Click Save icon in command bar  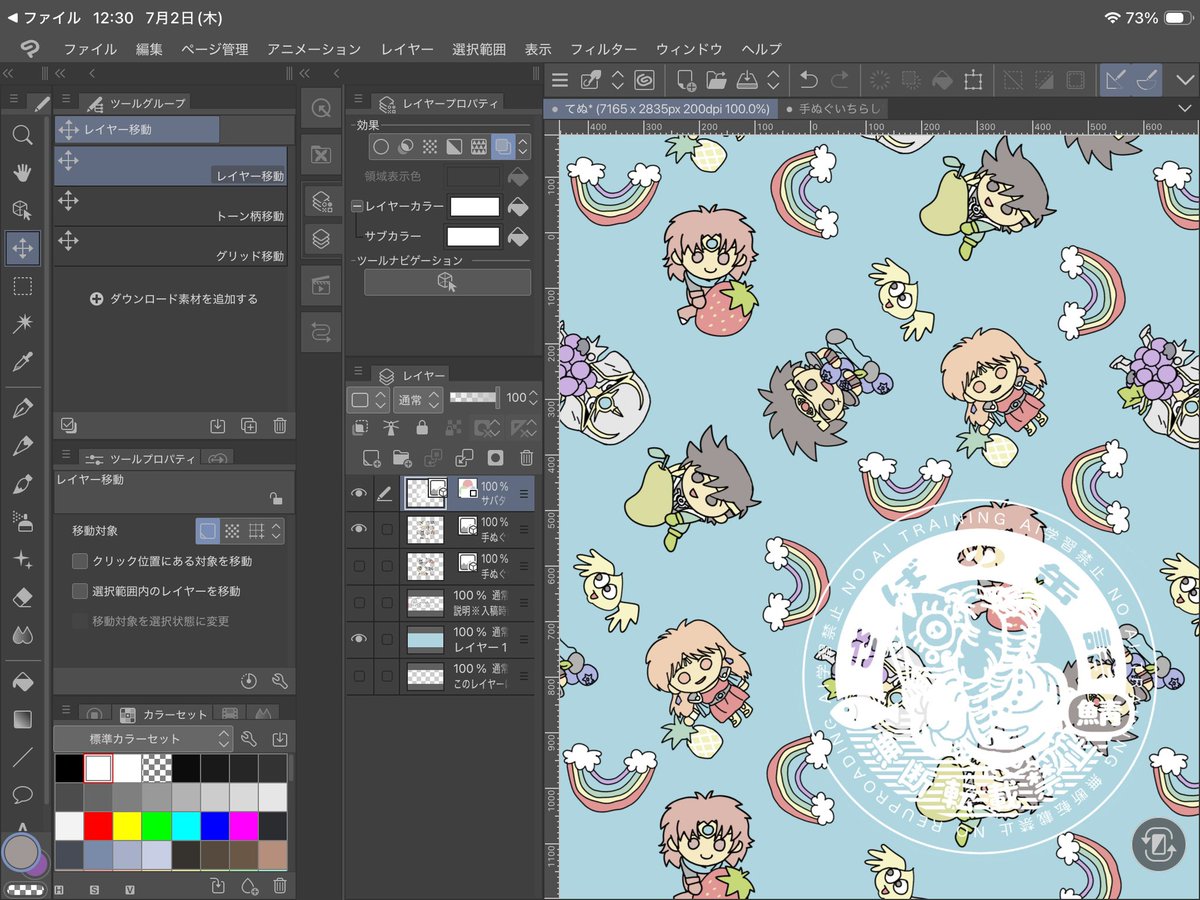746,81
